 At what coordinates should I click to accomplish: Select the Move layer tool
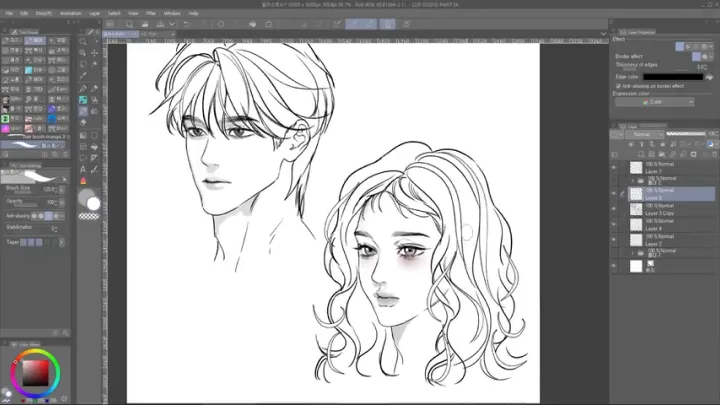pyautogui.click(x=95, y=53)
